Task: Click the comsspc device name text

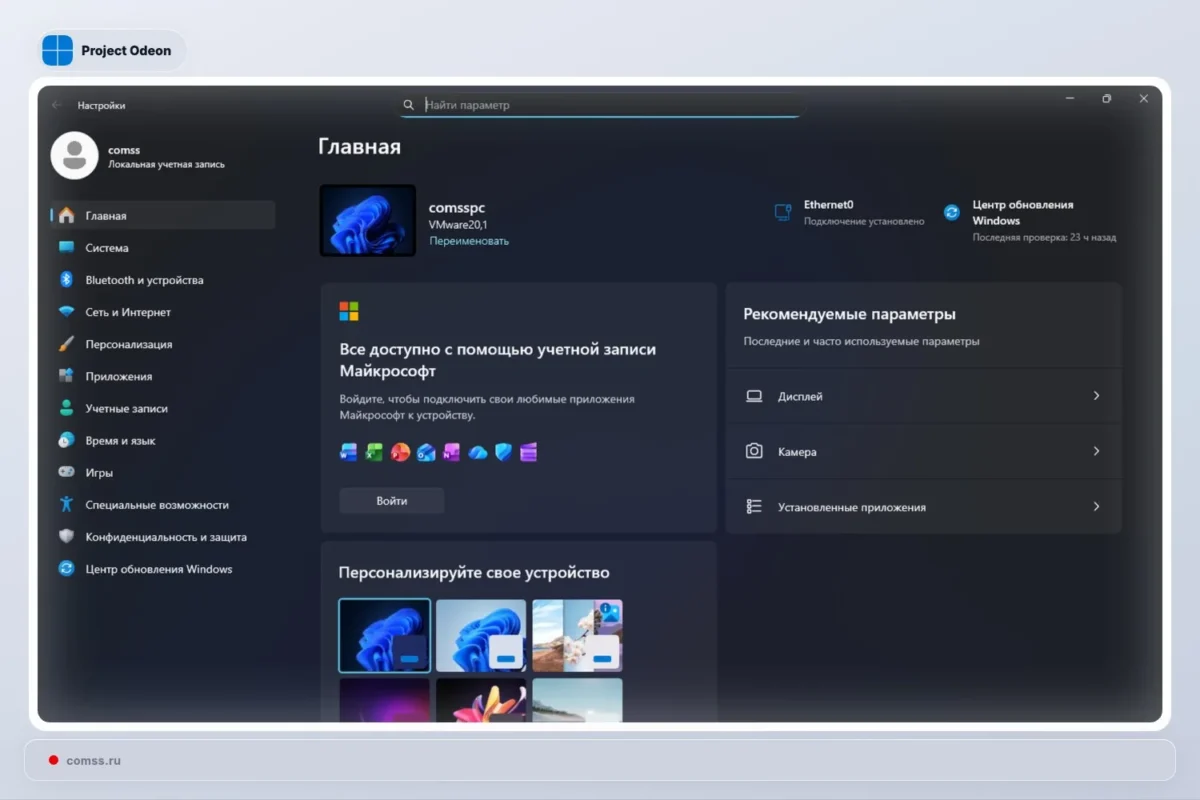Action: tap(457, 208)
